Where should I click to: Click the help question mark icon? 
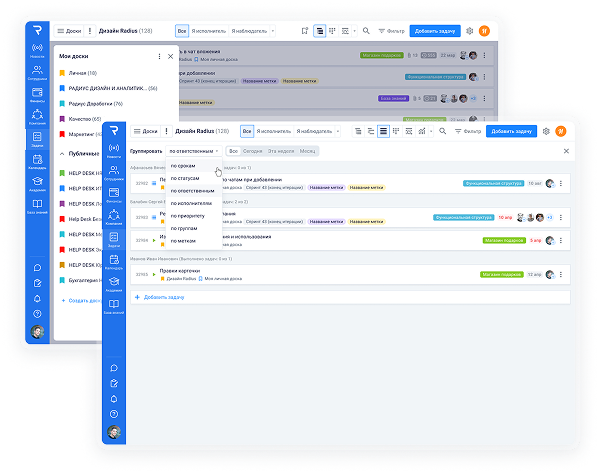pyautogui.click(x=115, y=415)
